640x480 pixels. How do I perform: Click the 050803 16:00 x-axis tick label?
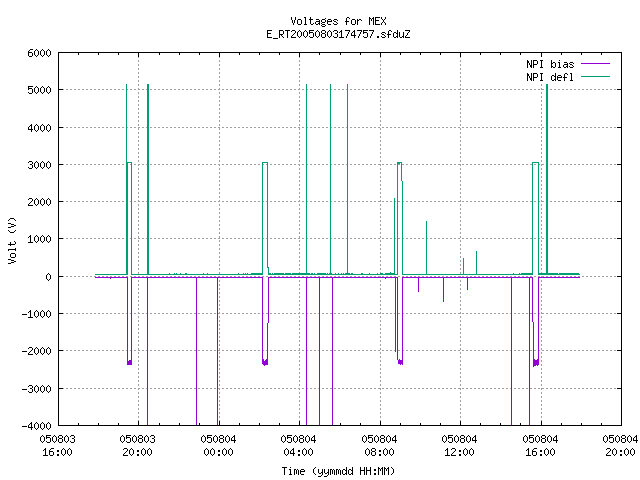click(x=58, y=446)
